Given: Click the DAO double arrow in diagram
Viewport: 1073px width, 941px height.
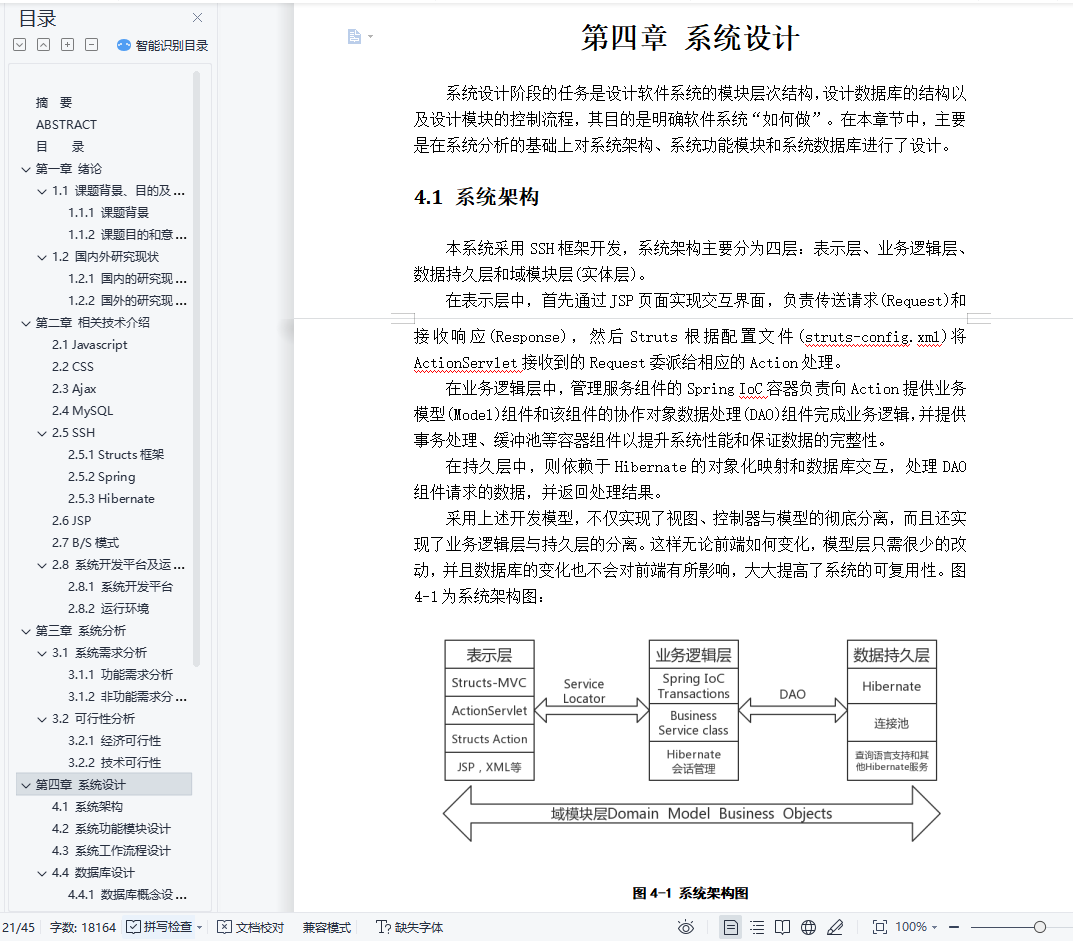Looking at the screenshot, I should [792, 710].
